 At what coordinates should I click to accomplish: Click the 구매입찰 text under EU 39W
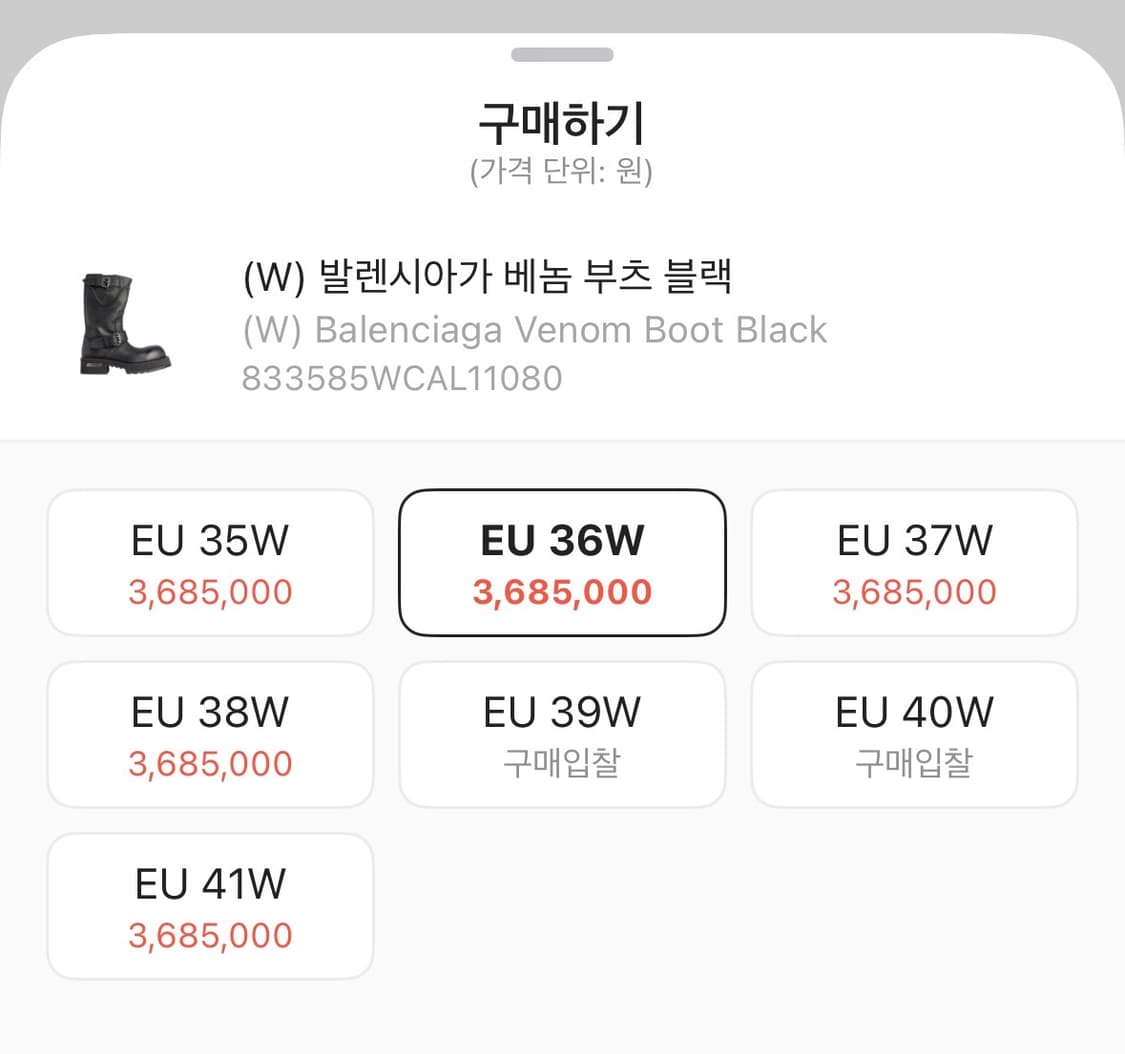(562, 761)
